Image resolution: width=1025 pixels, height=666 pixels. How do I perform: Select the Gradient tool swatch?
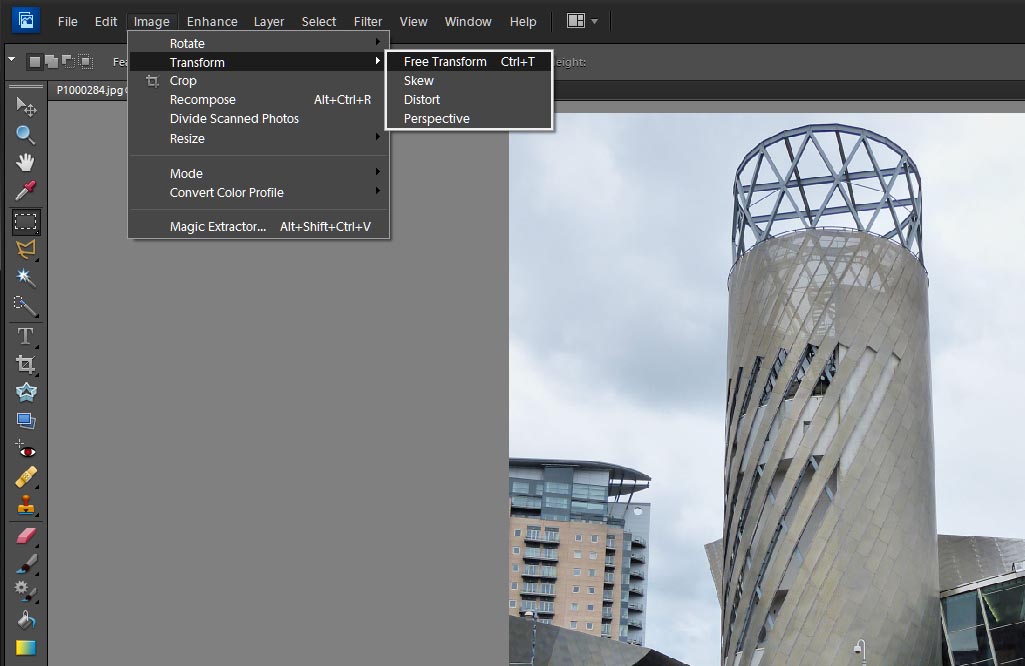(x=26, y=648)
